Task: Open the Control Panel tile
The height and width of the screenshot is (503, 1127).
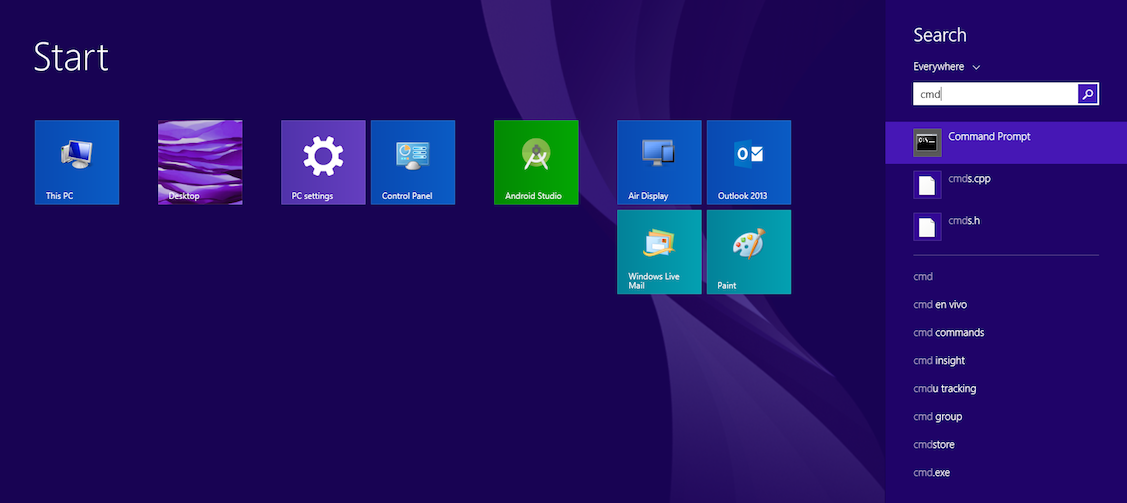Action: (x=413, y=162)
